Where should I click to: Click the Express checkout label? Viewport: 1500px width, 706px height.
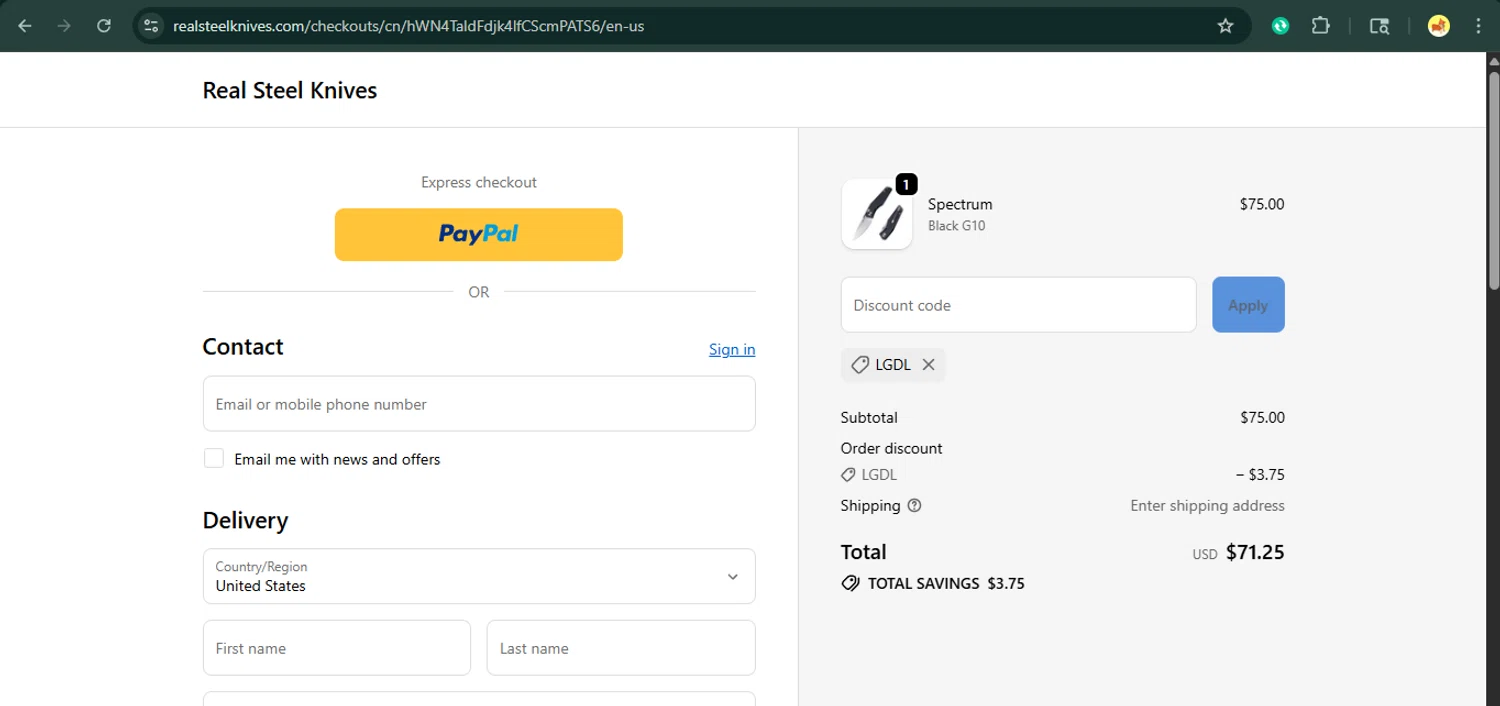pos(479,182)
